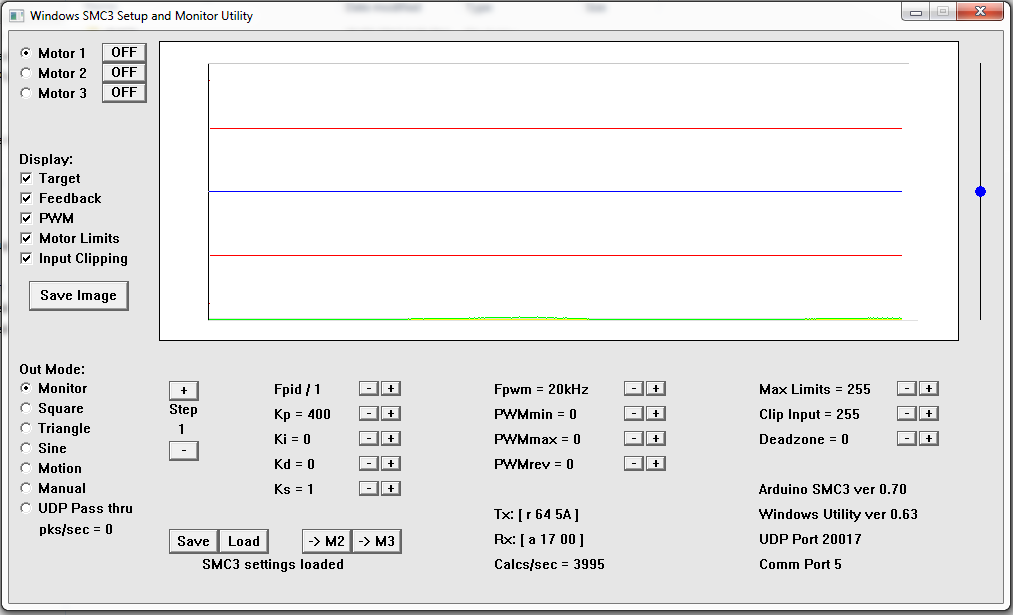
Task: Copy settings to Motor 2 with -> M2
Action: point(326,541)
